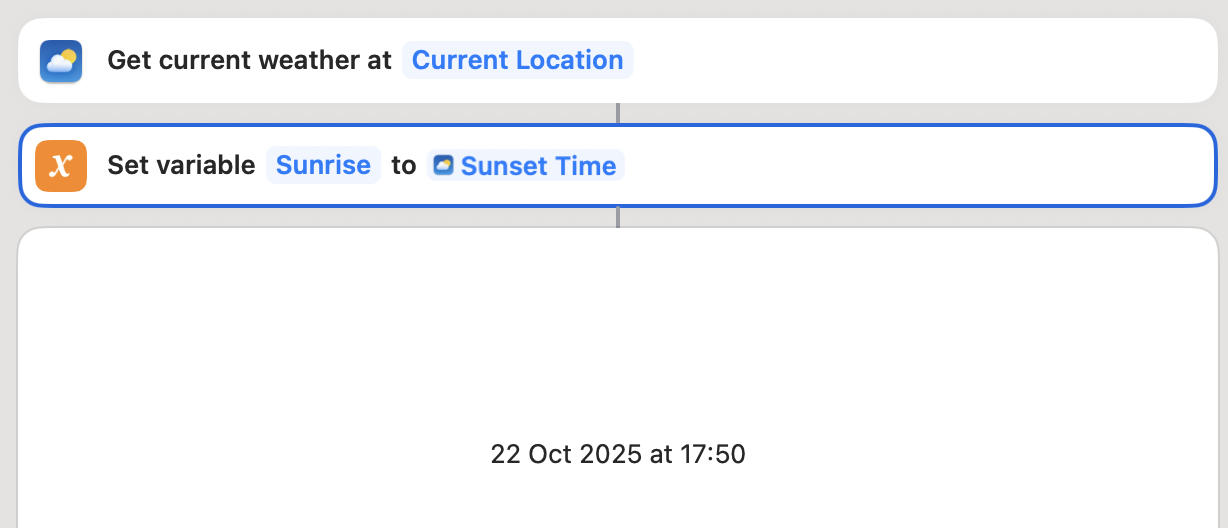Click the Weather app icon in first action
Viewport: 1228px width, 528px height.
pyautogui.click(x=61, y=61)
